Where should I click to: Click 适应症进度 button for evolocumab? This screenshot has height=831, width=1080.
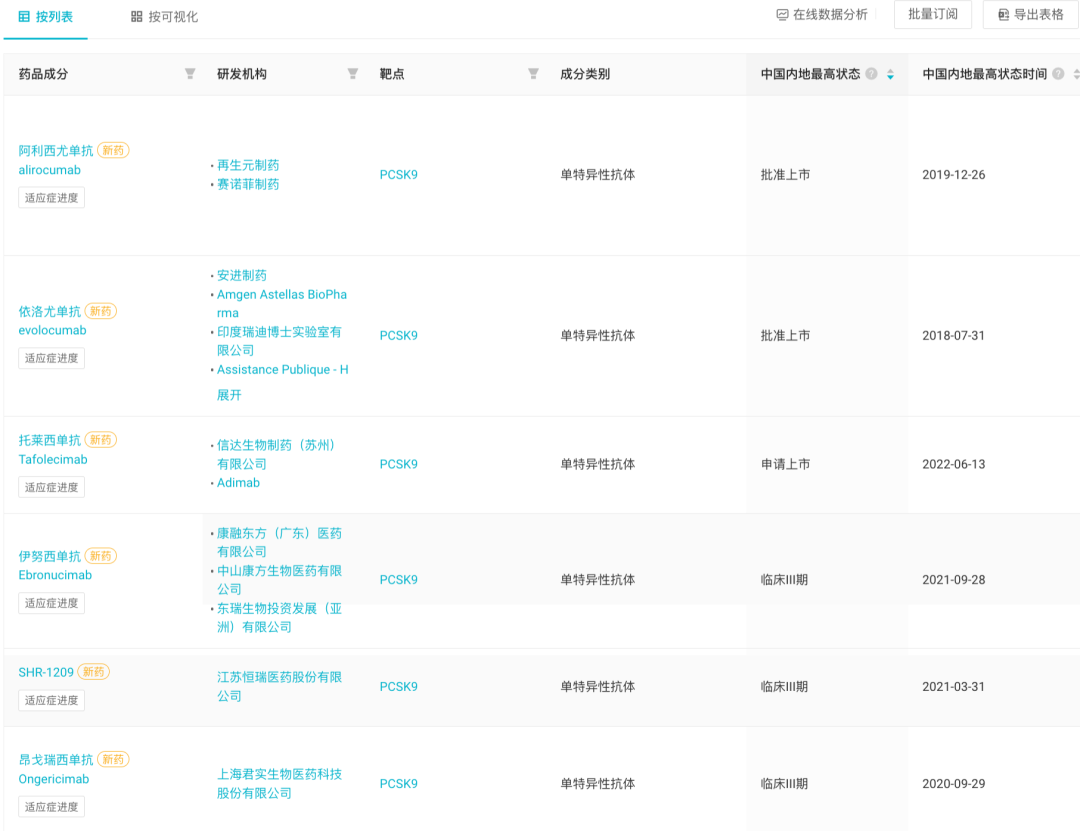pyautogui.click(x=52, y=358)
